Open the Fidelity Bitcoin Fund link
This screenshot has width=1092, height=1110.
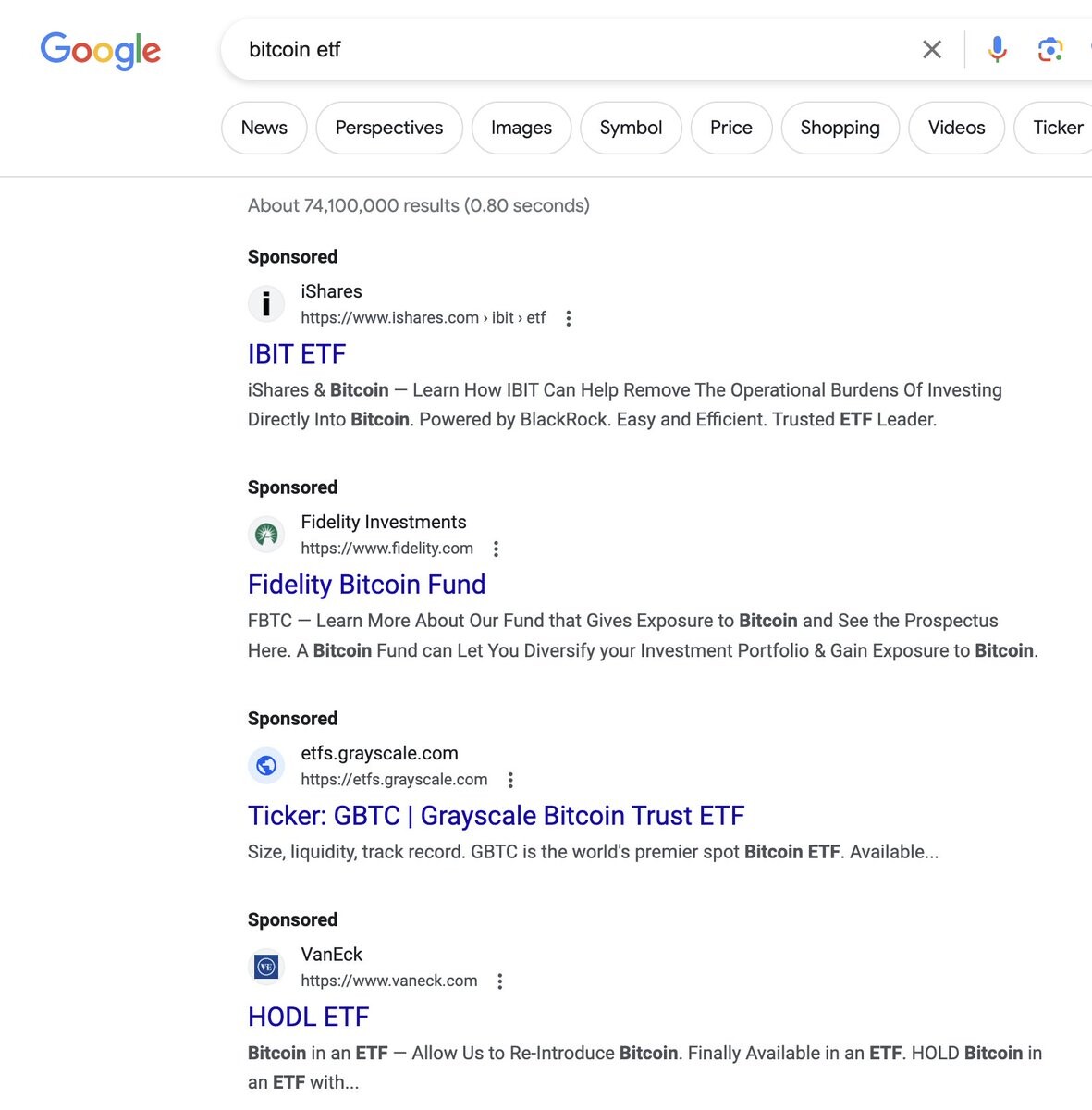pos(367,585)
